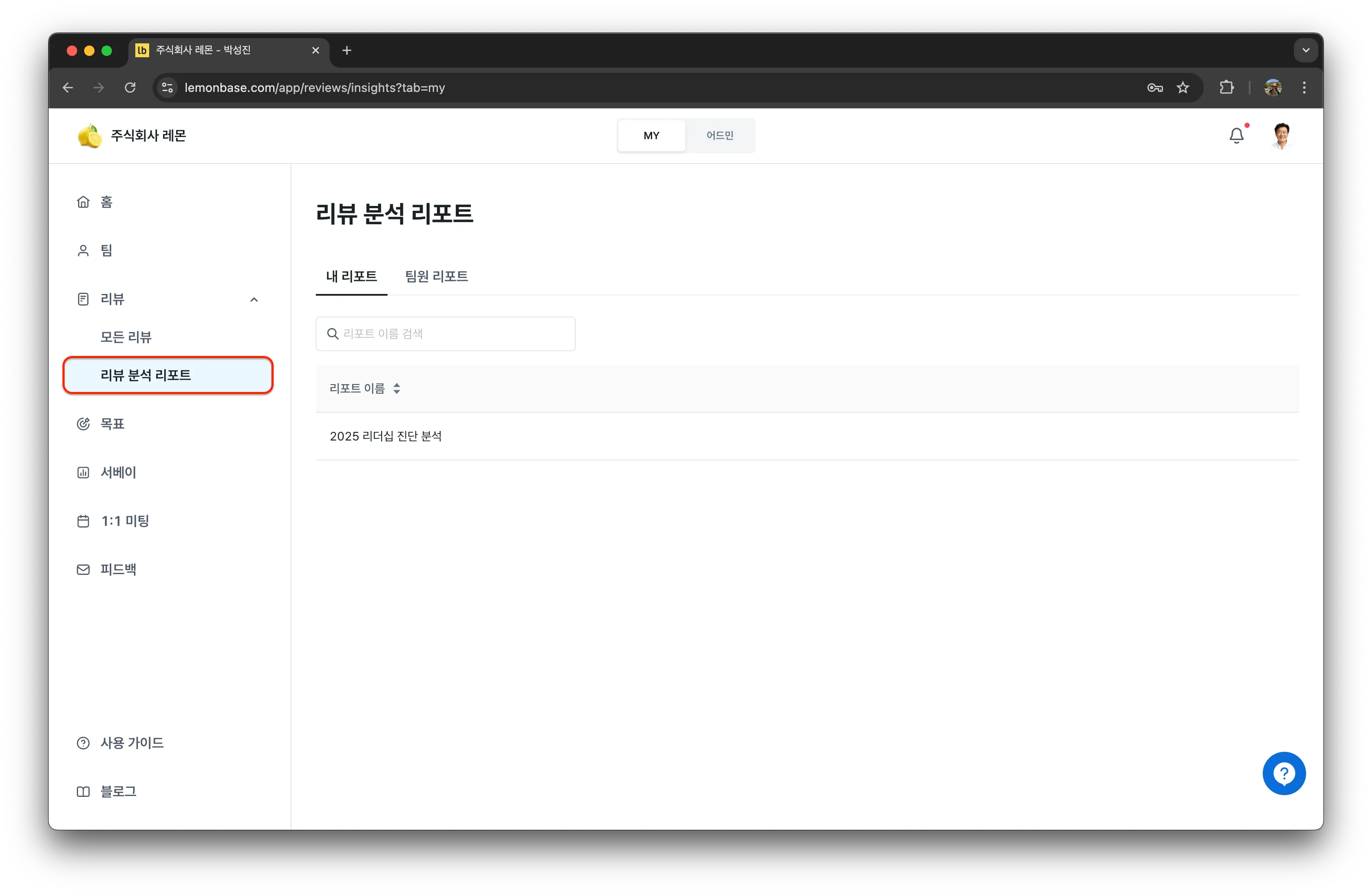Click the home icon in sidebar
Viewport: 1372px width, 894px height.
click(x=83, y=202)
